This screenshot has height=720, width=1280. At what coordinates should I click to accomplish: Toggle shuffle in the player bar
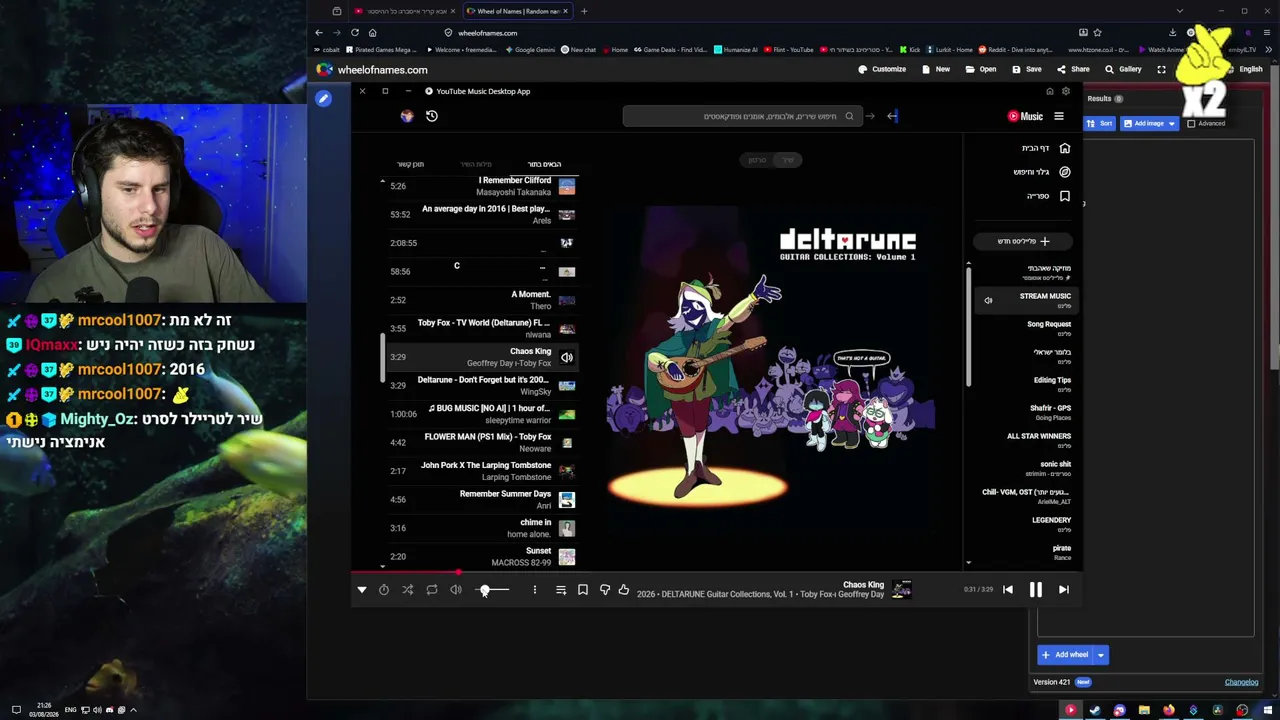[x=408, y=590]
